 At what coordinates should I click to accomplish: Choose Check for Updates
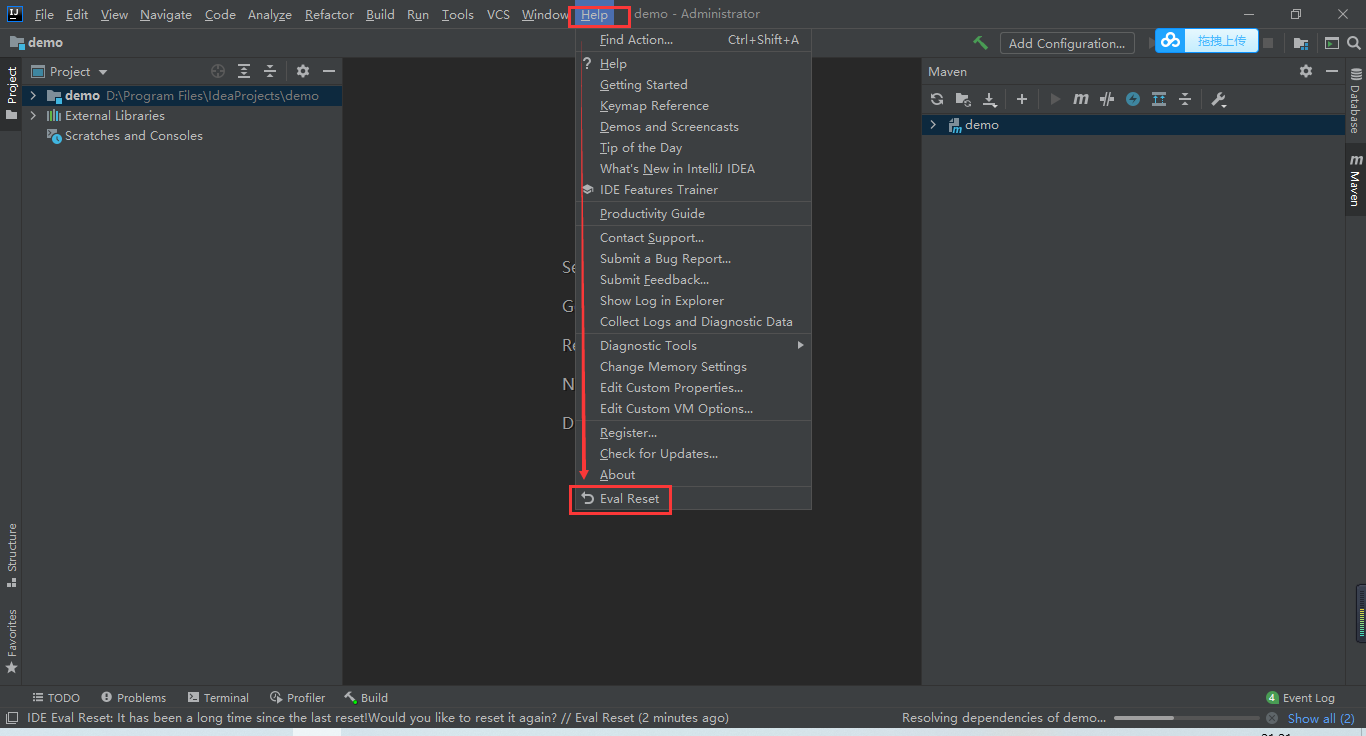tap(693, 454)
